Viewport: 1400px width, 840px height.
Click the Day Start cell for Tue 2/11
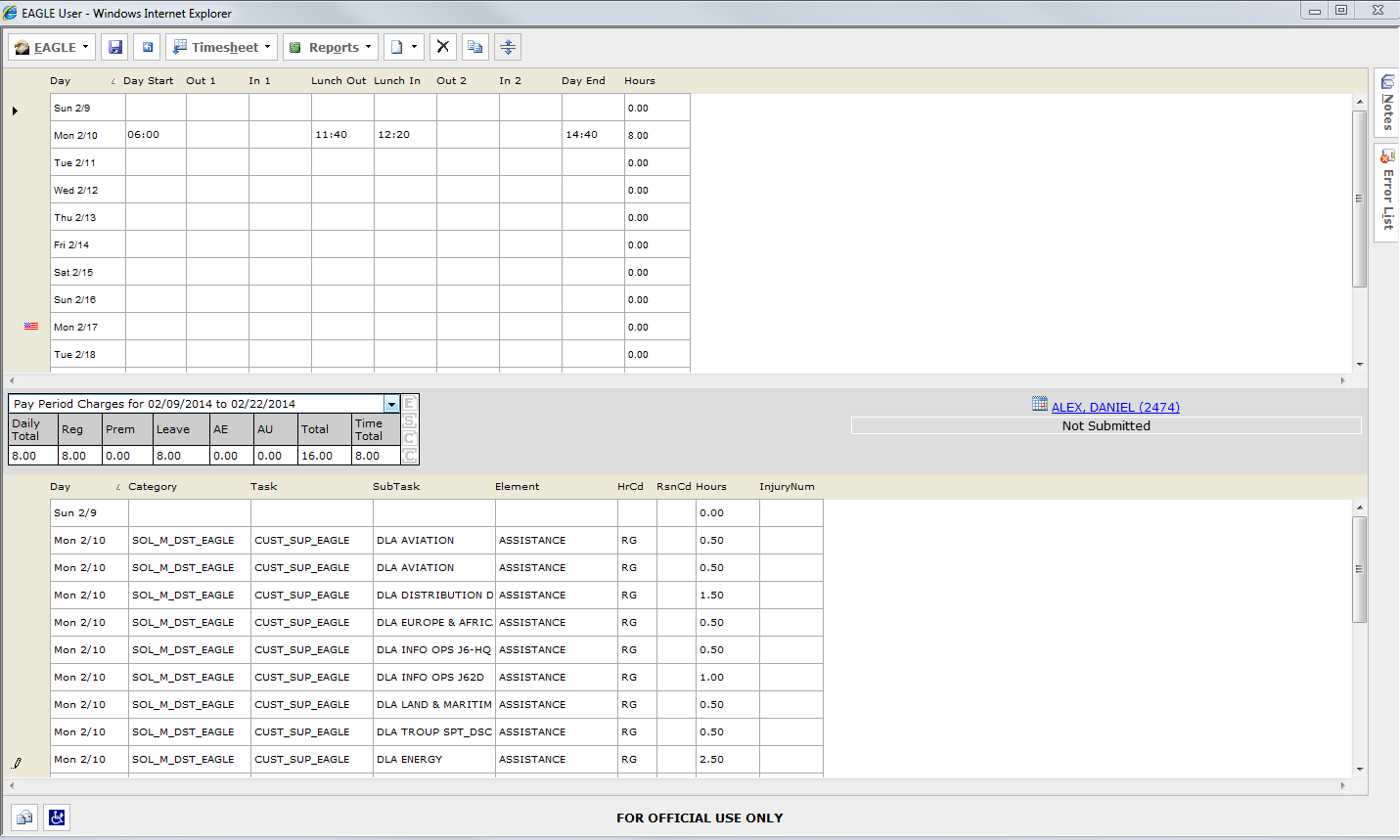pos(156,162)
